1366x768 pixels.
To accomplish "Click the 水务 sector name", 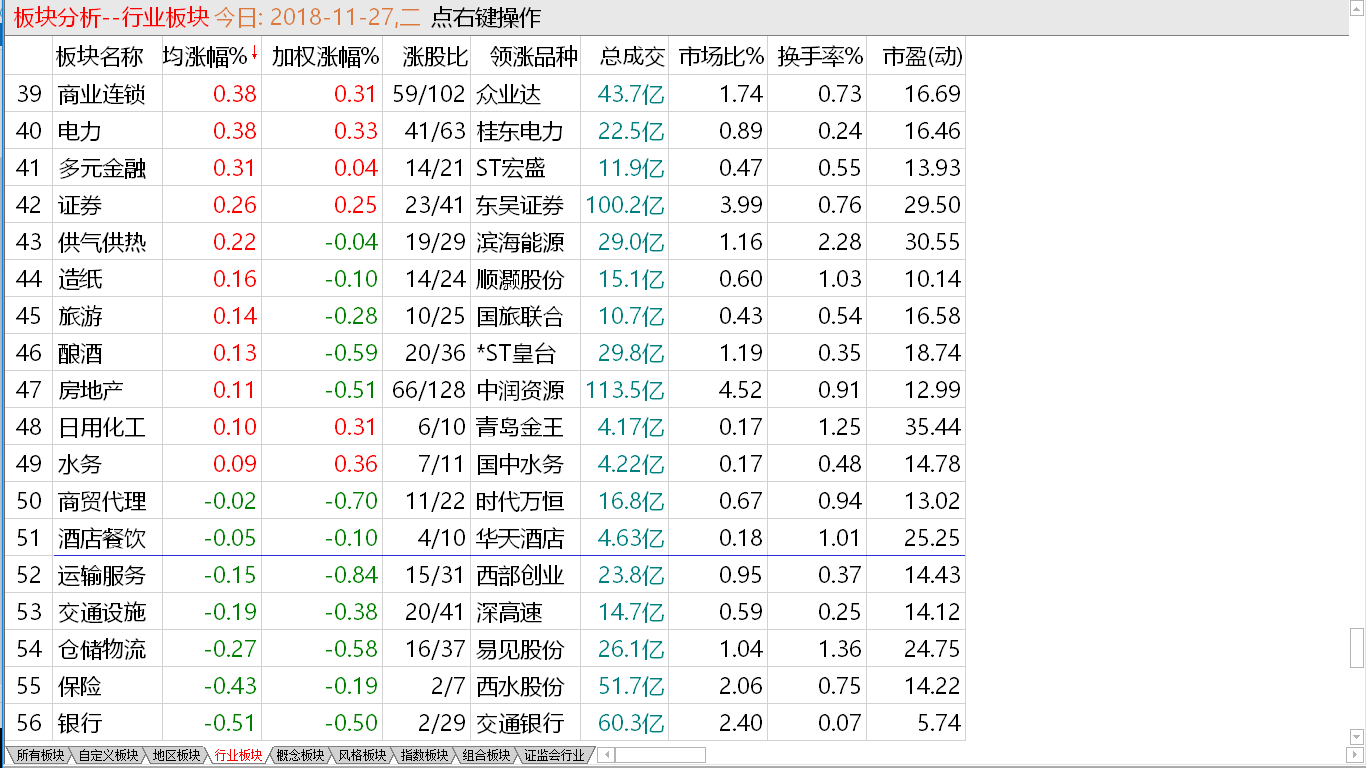I will point(80,464).
